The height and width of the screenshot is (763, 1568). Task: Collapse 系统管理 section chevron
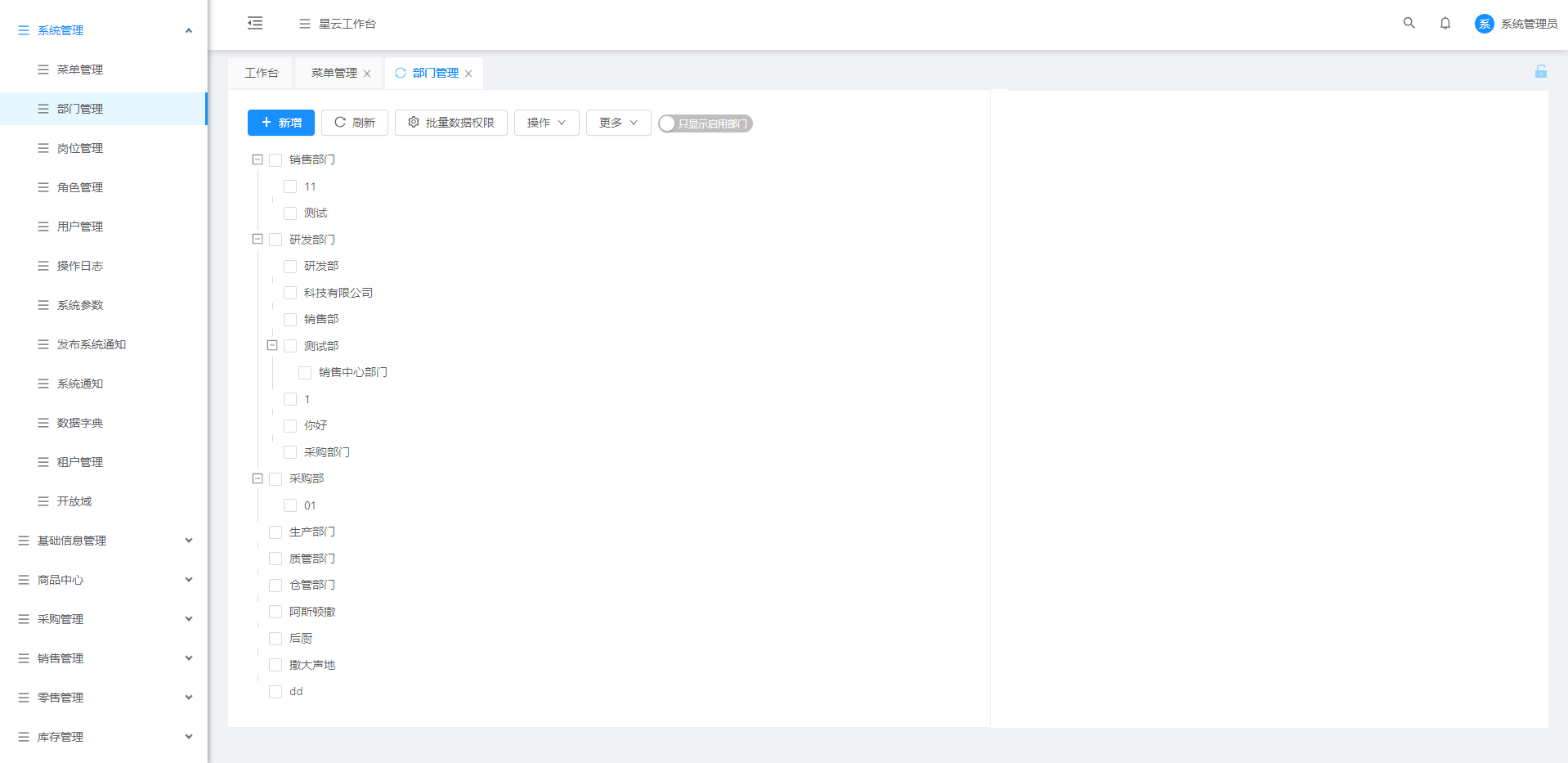point(189,30)
